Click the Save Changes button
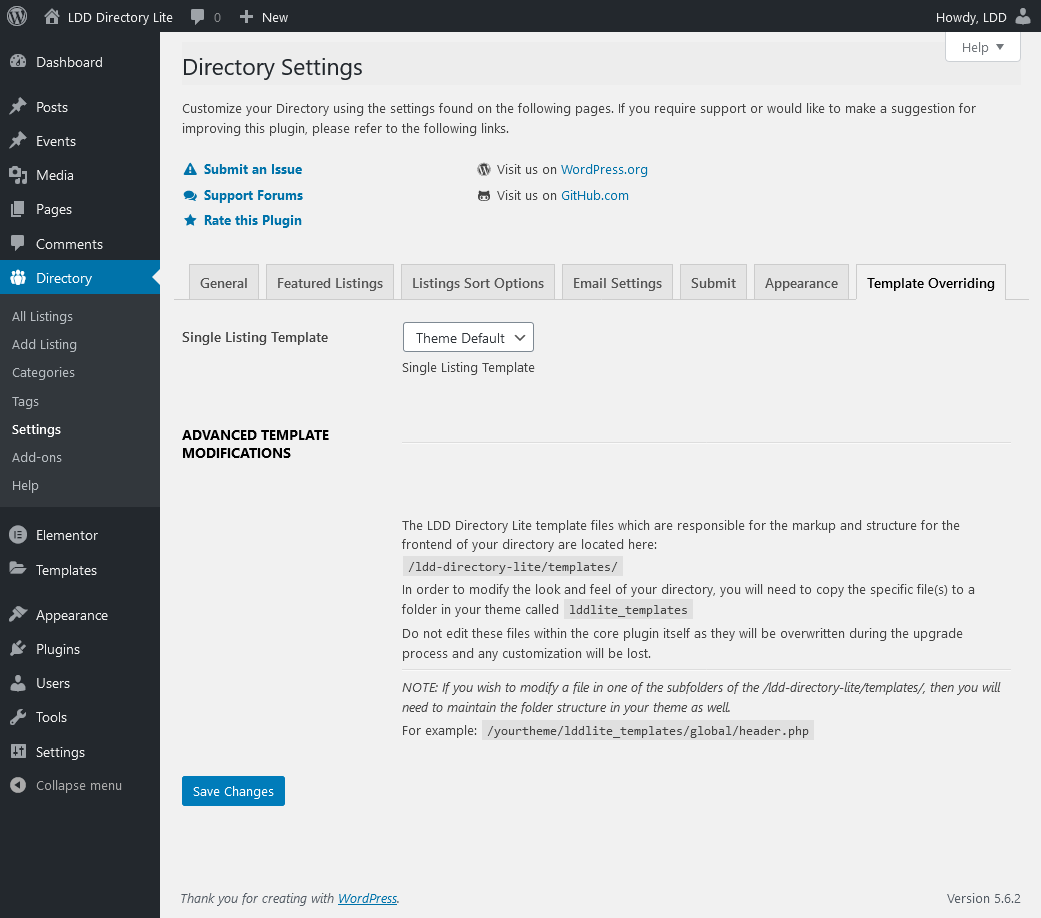Screen dimensions: 1041x918 233,790
